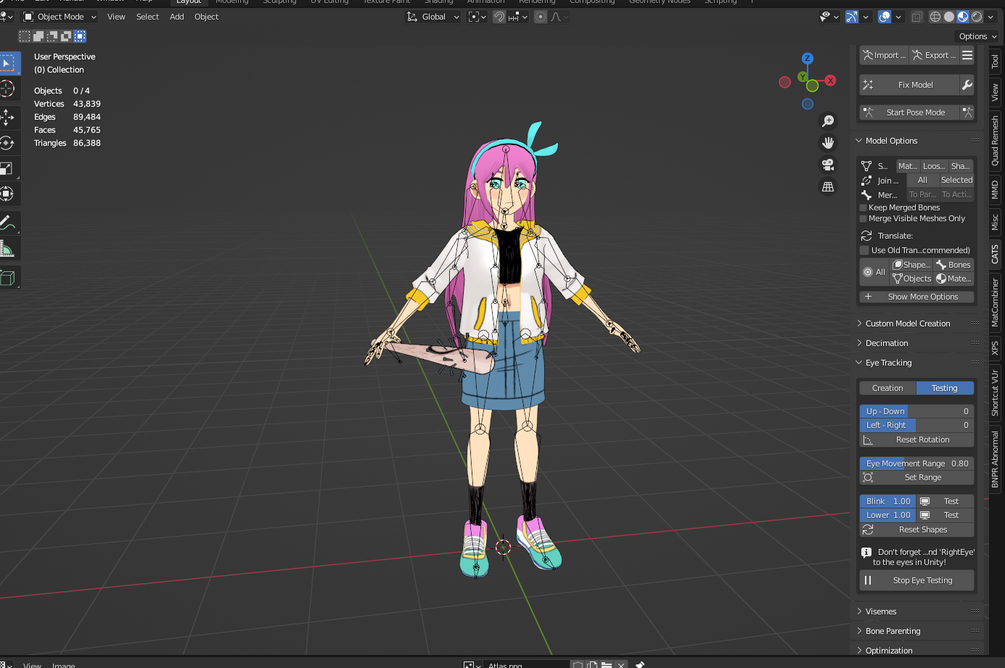Click the Z axis on navigation gizmo
Image resolution: width=1005 pixels, height=668 pixels.
(808, 58)
